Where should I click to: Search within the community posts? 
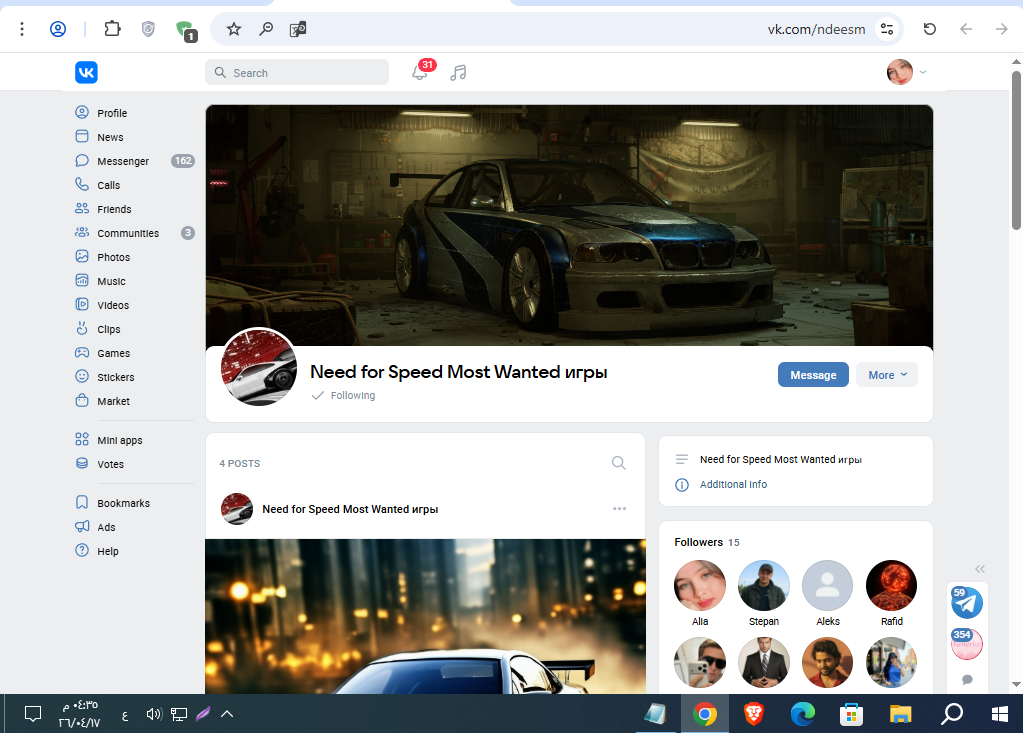coord(618,463)
